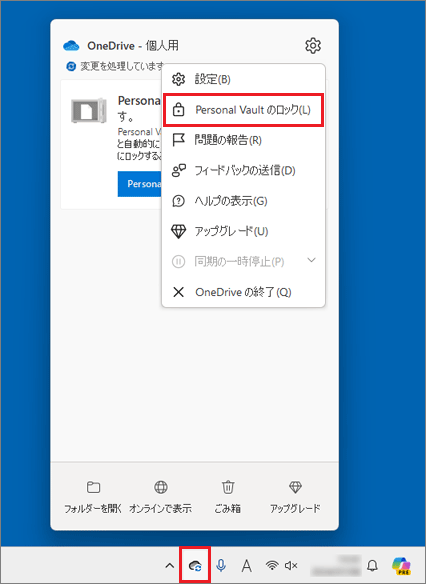Open the OneDrive gear settings icon

click(313, 45)
